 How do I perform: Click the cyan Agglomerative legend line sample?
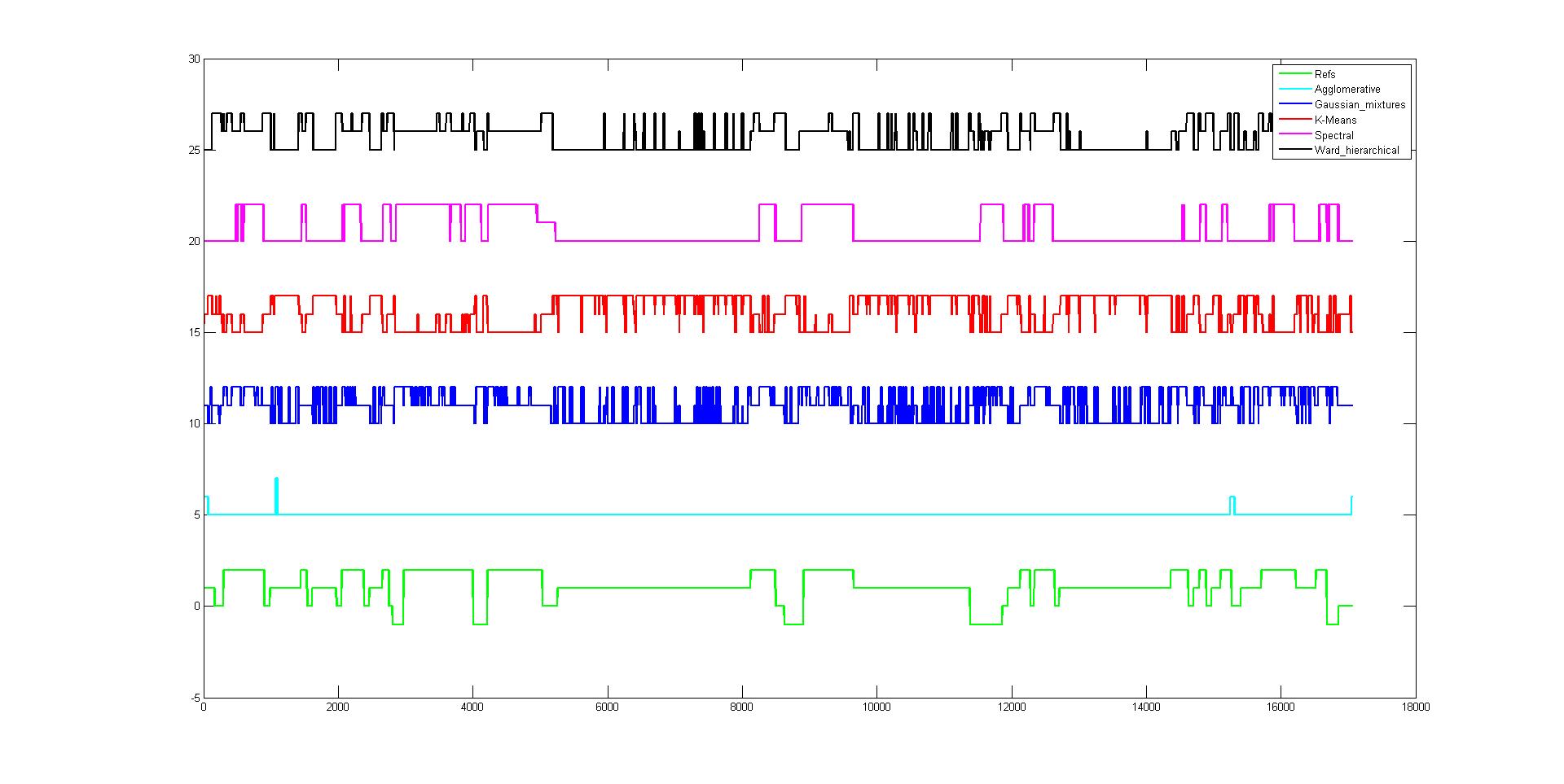1294,90
